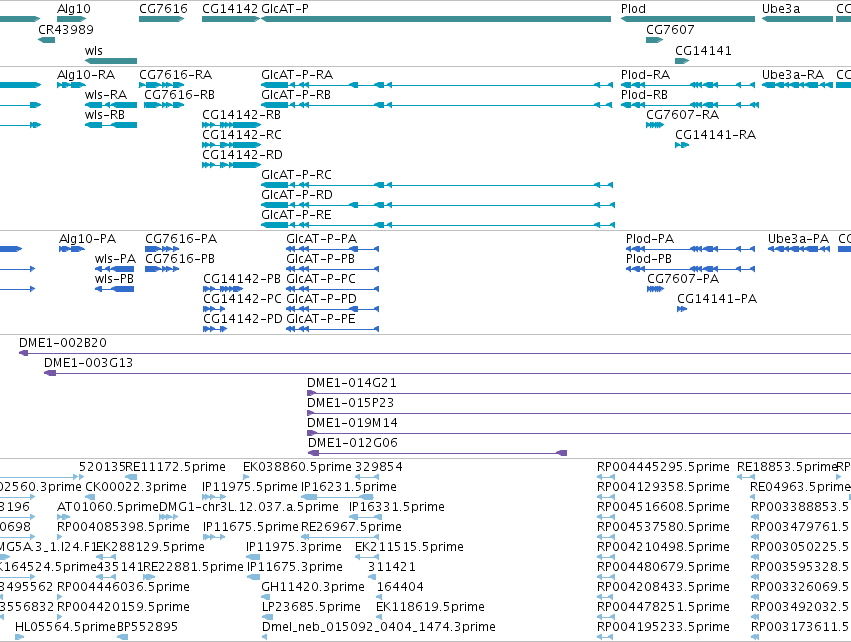Image resolution: width=851 pixels, height=642 pixels.
Task: Select transcript Plod-RB
Action: pyautogui.click(x=644, y=94)
